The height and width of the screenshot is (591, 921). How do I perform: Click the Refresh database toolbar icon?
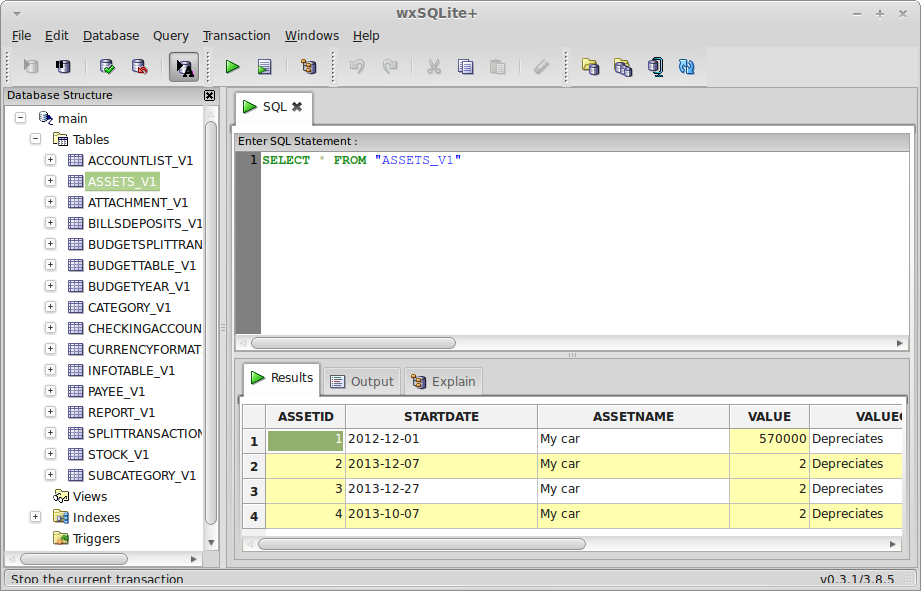pyautogui.click(x=686, y=67)
